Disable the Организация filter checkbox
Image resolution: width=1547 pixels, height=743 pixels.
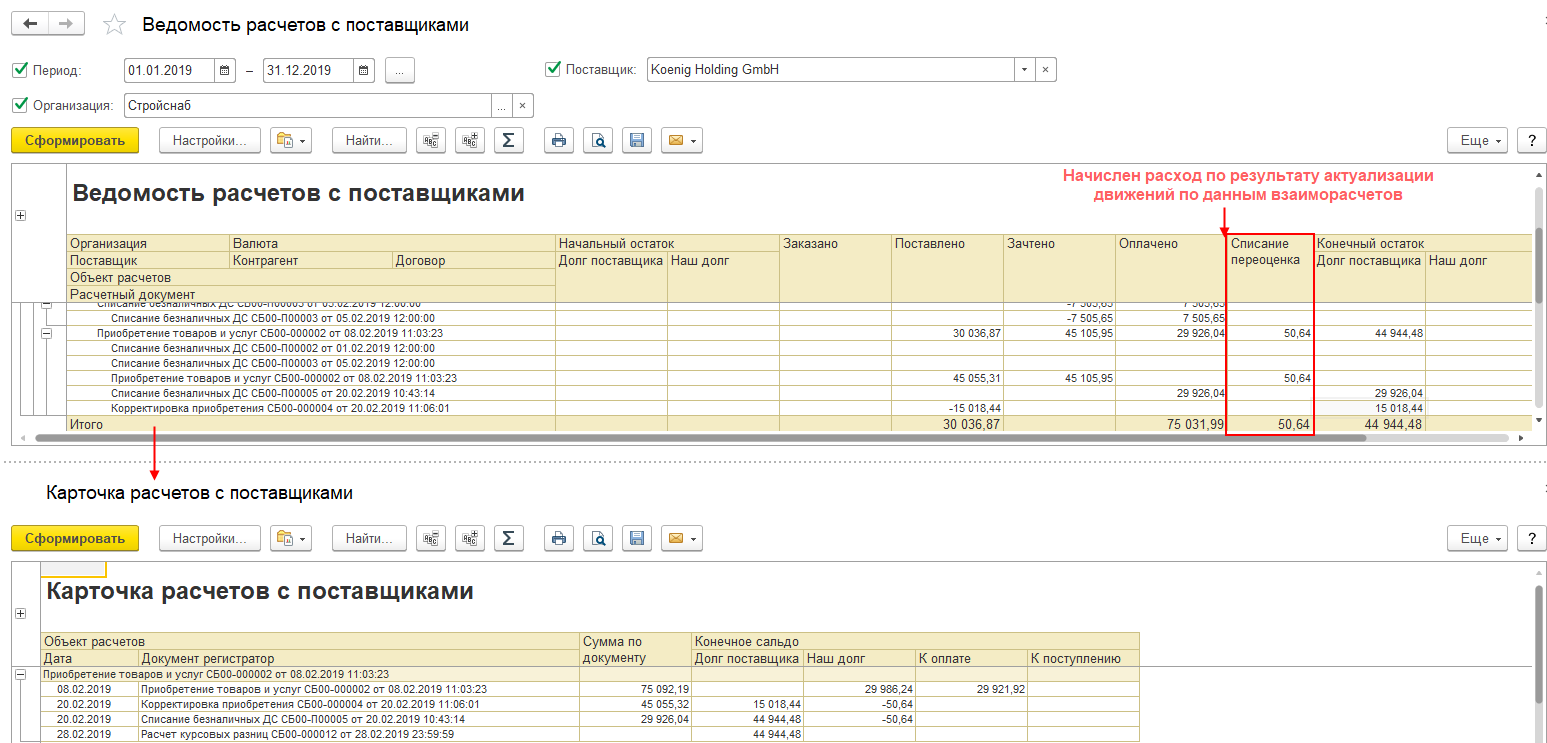[x=19, y=105]
